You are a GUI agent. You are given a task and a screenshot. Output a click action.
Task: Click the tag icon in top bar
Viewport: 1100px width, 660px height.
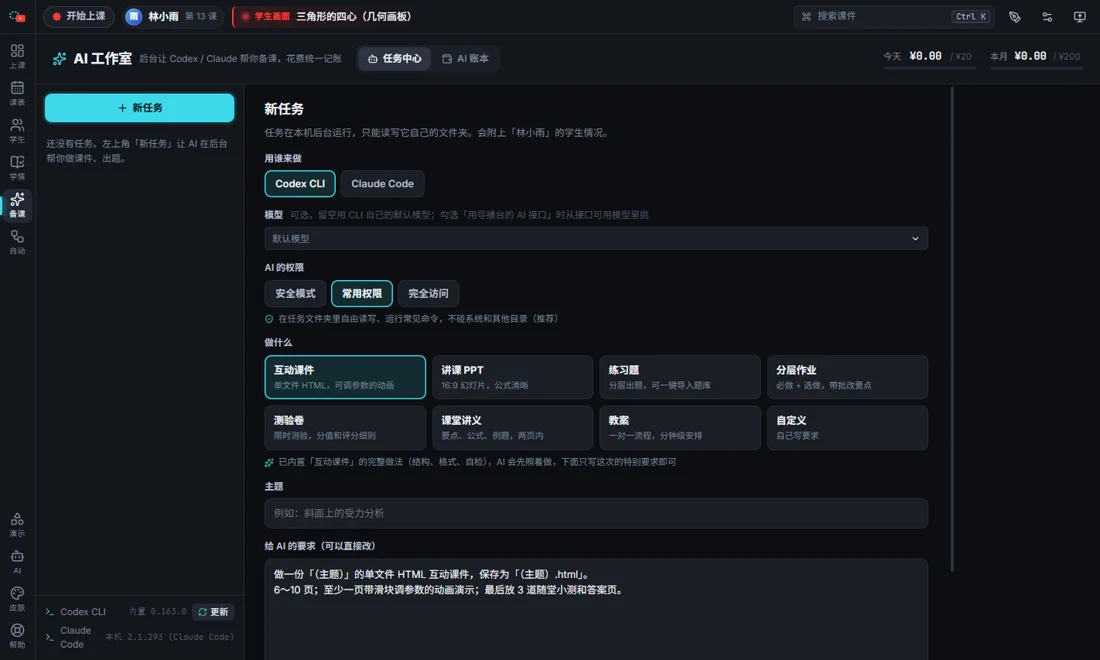click(x=1014, y=17)
